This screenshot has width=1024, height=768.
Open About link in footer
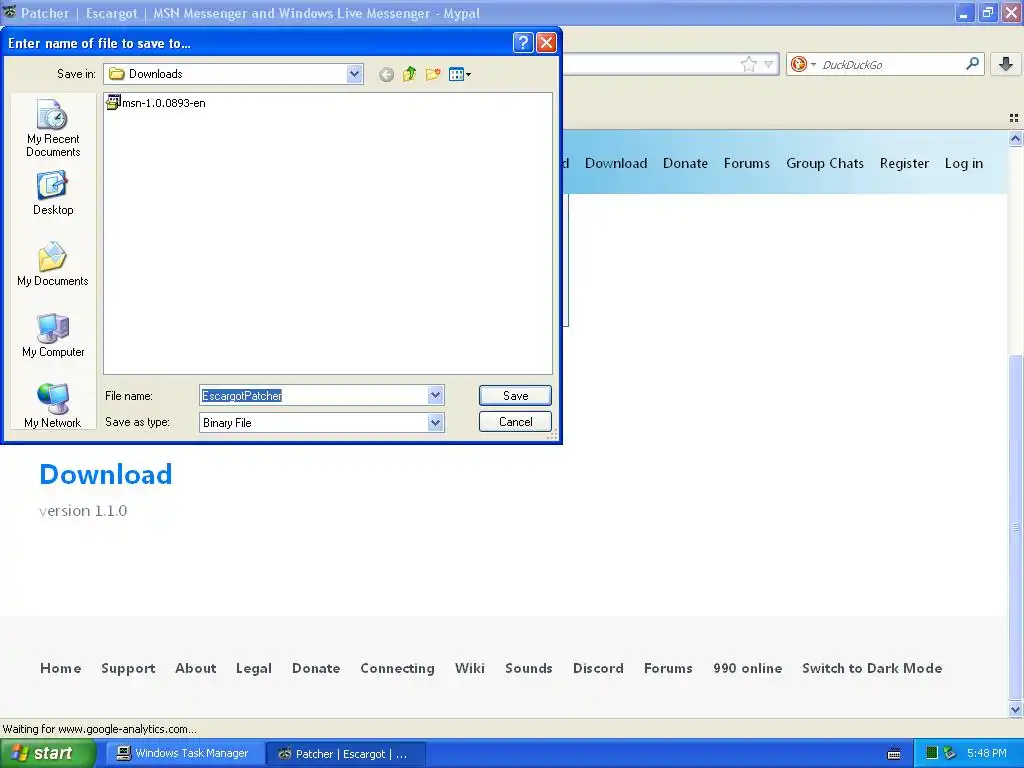click(x=195, y=668)
